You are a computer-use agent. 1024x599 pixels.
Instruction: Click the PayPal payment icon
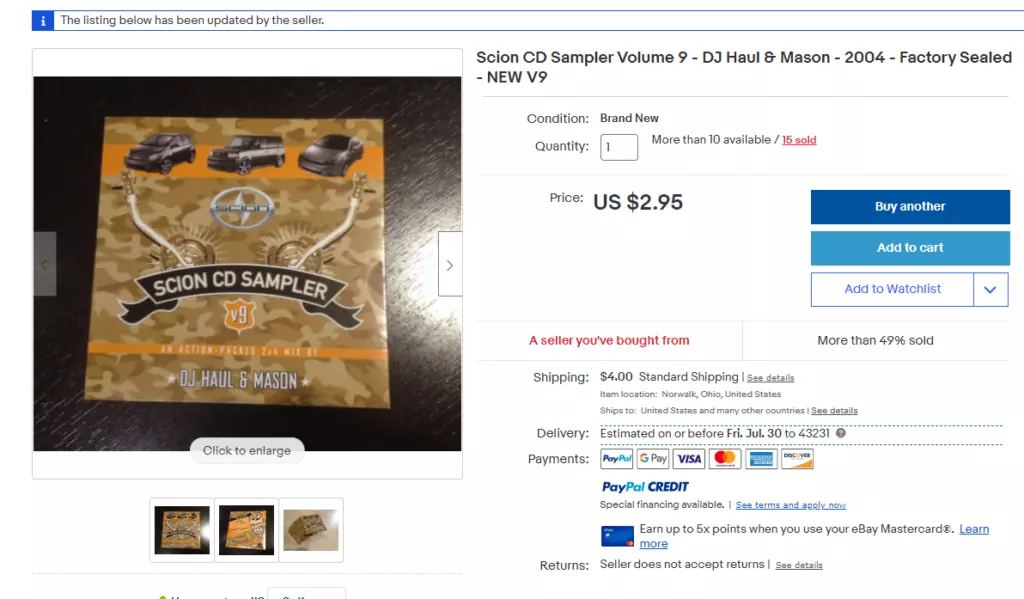[x=616, y=459]
